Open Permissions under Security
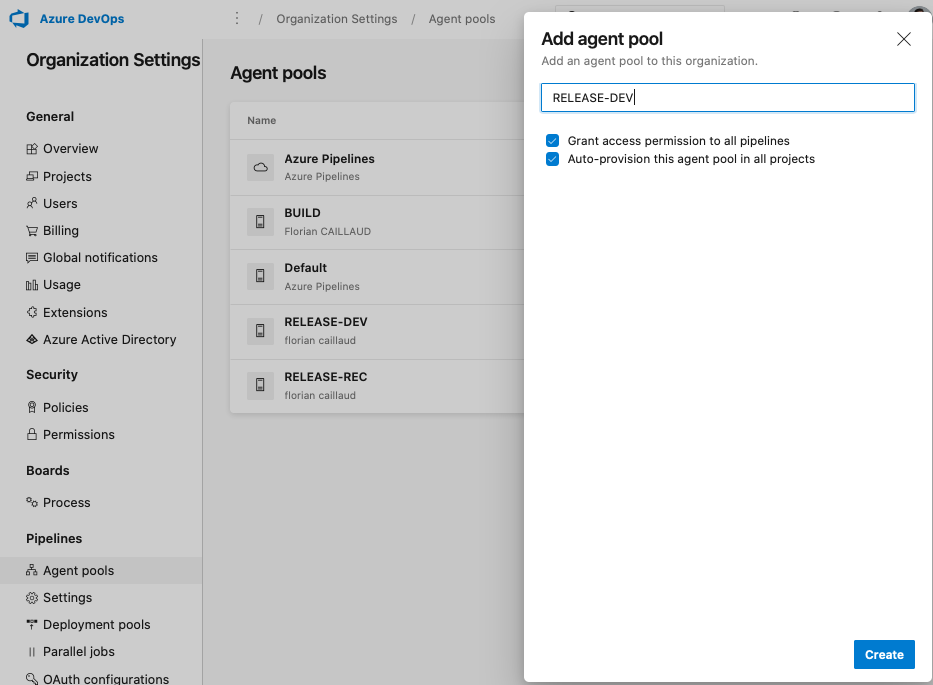The width and height of the screenshot is (933, 685). click(79, 434)
